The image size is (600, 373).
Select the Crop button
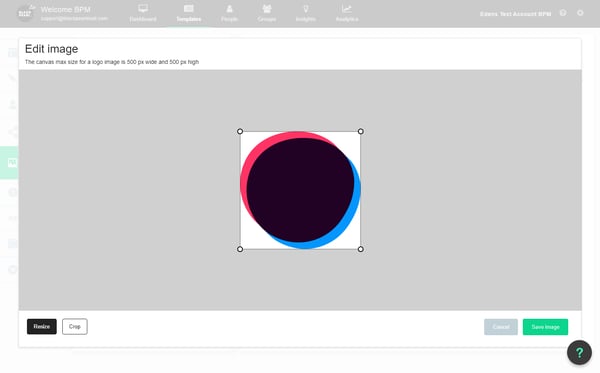click(75, 326)
